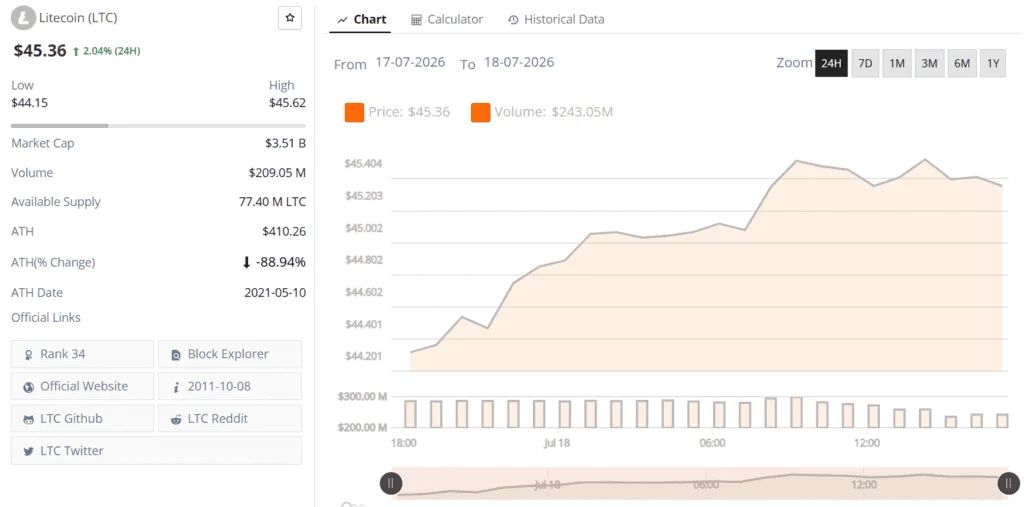Screen dimensions: 1024x507
Task: Click the low-high price range bar
Action: [x=158, y=125]
